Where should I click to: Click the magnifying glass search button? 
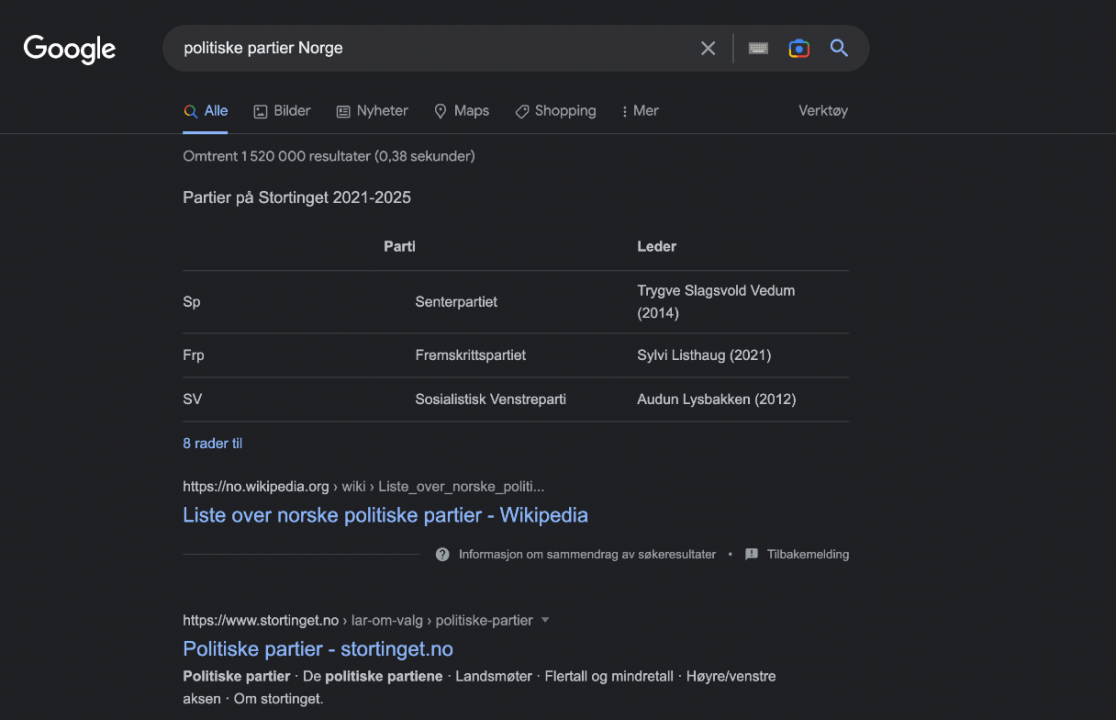[839, 48]
